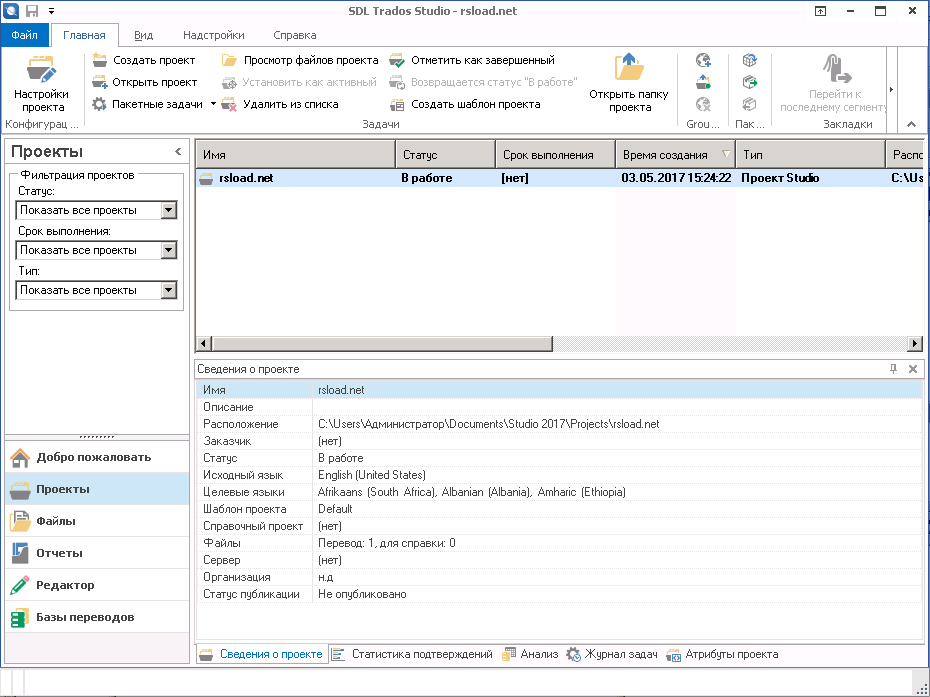Expand ribbon overflow arrow on right
This screenshot has width=930, height=697.
coord(891,90)
